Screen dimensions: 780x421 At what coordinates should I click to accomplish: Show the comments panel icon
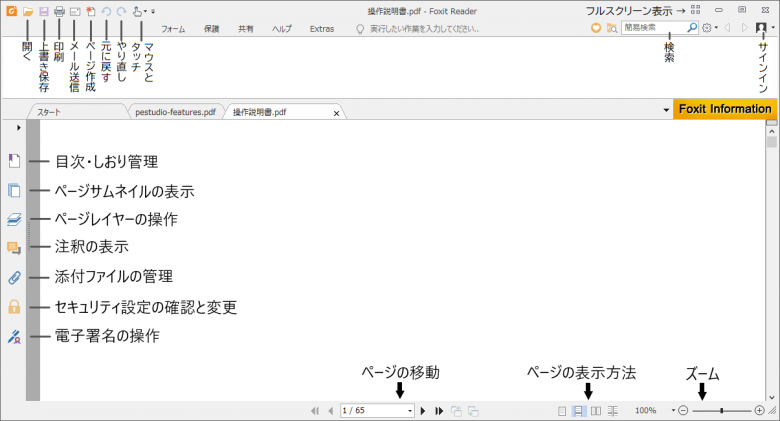[14, 248]
